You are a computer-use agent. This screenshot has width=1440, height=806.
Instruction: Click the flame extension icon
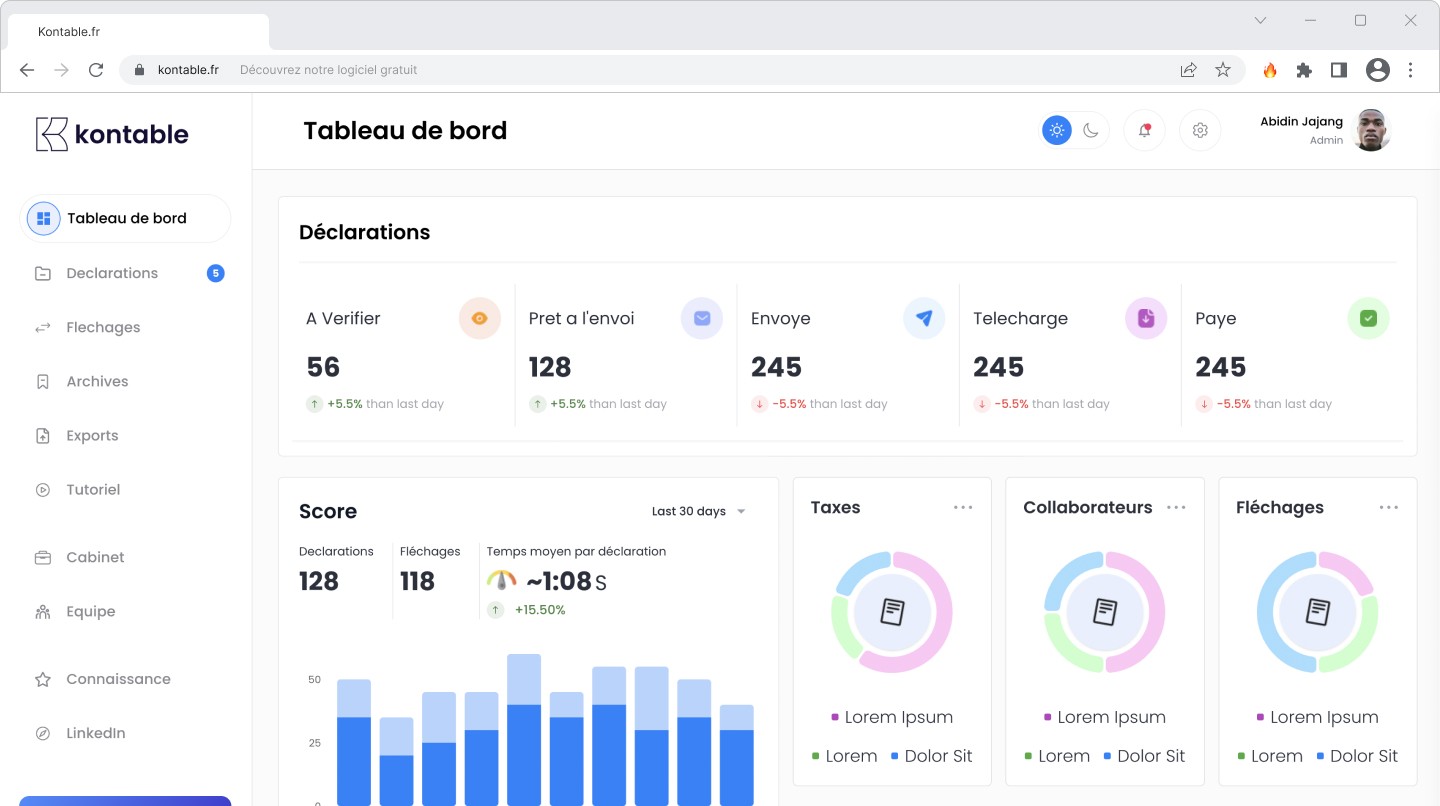pos(1270,70)
